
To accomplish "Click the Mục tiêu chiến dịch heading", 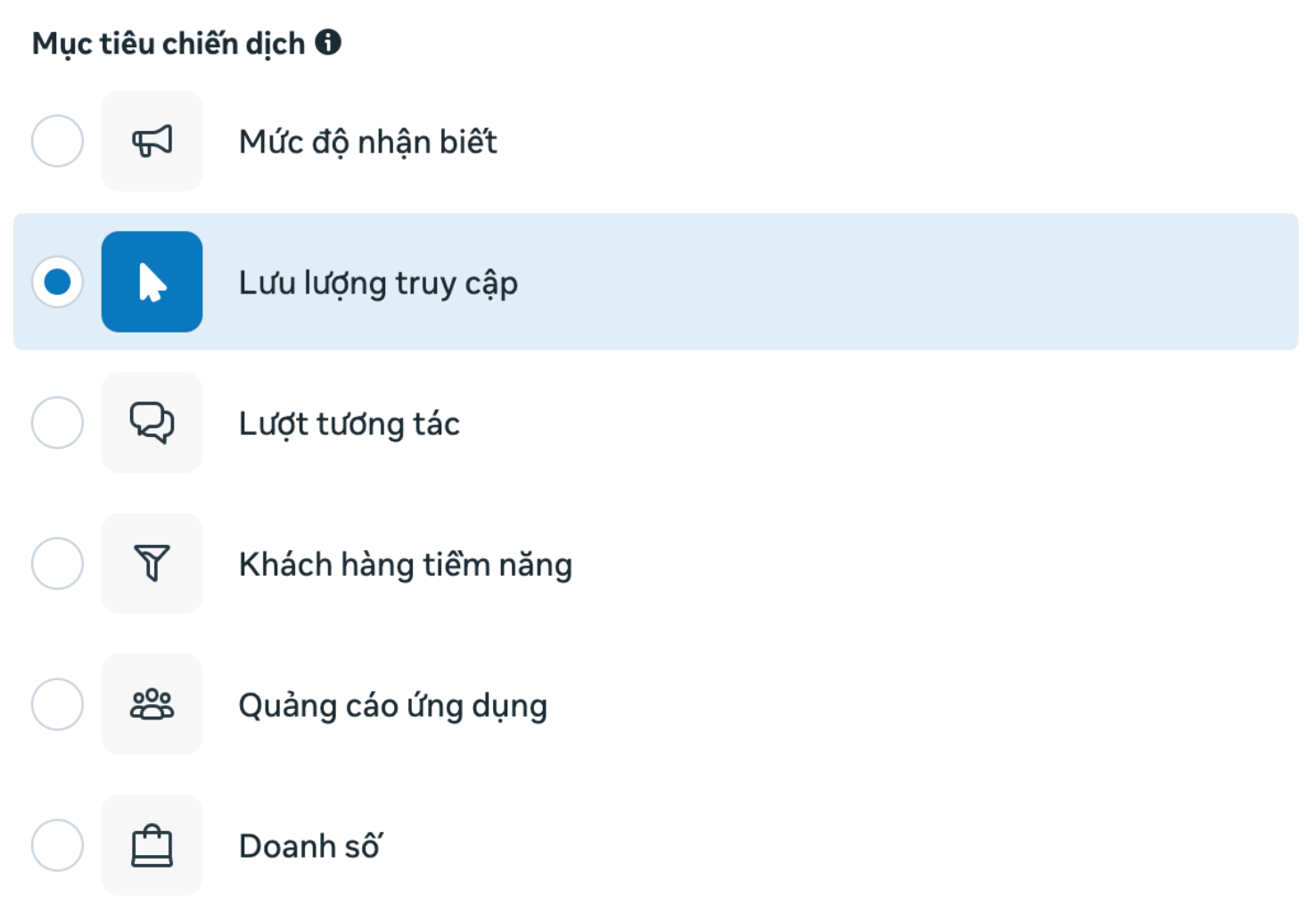I will [x=169, y=44].
